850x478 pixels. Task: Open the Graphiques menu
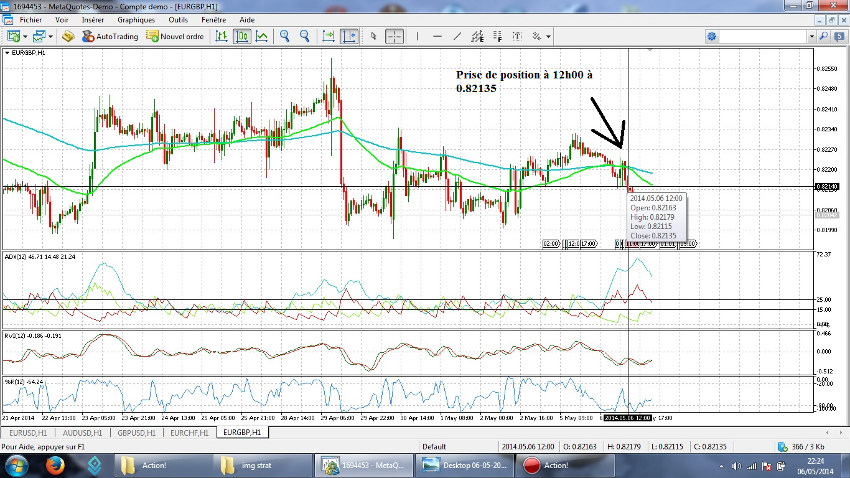pos(136,20)
